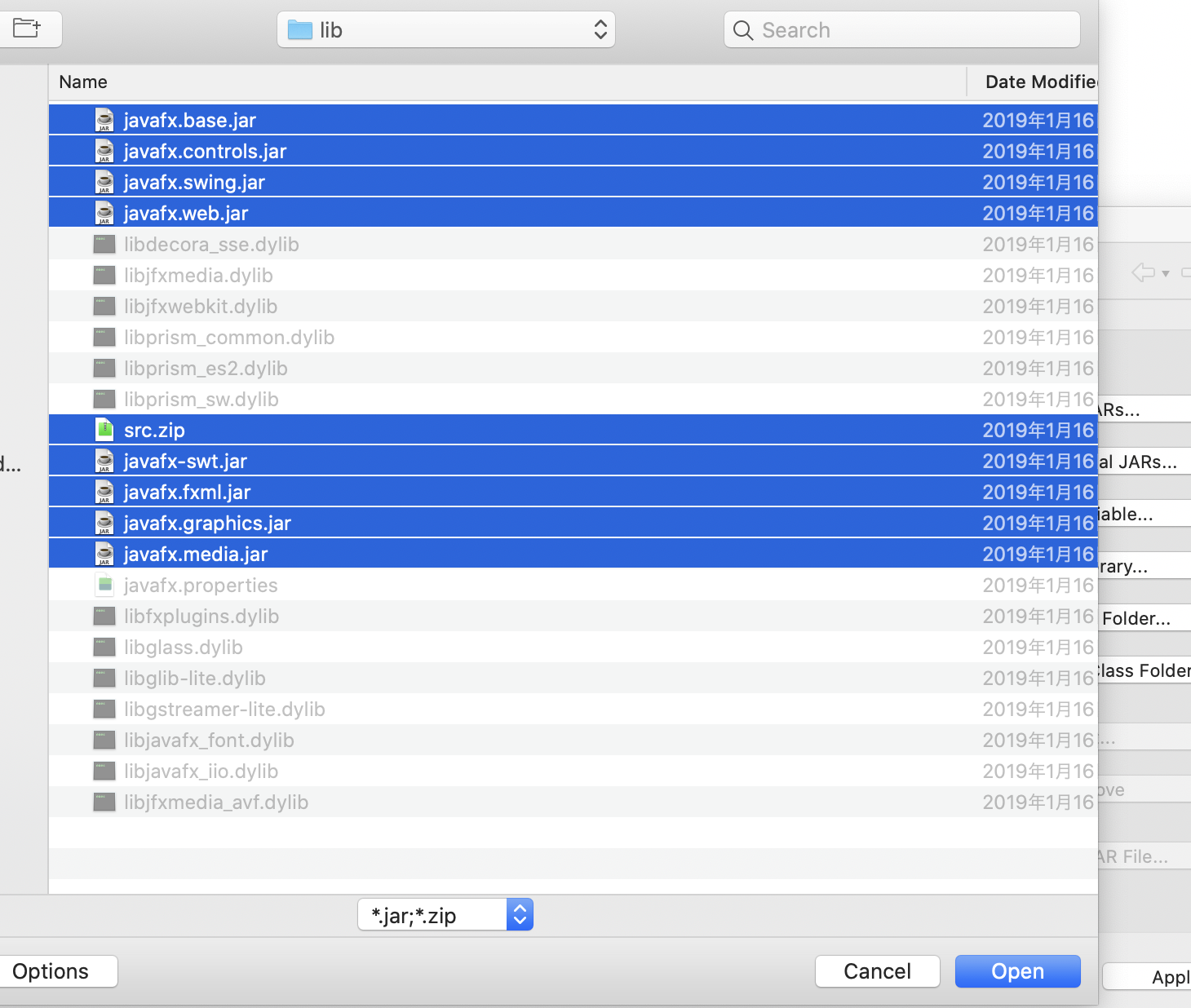The height and width of the screenshot is (1008, 1191).
Task: Click the javafx.graphics.jar file name
Action: click(x=207, y=523)
